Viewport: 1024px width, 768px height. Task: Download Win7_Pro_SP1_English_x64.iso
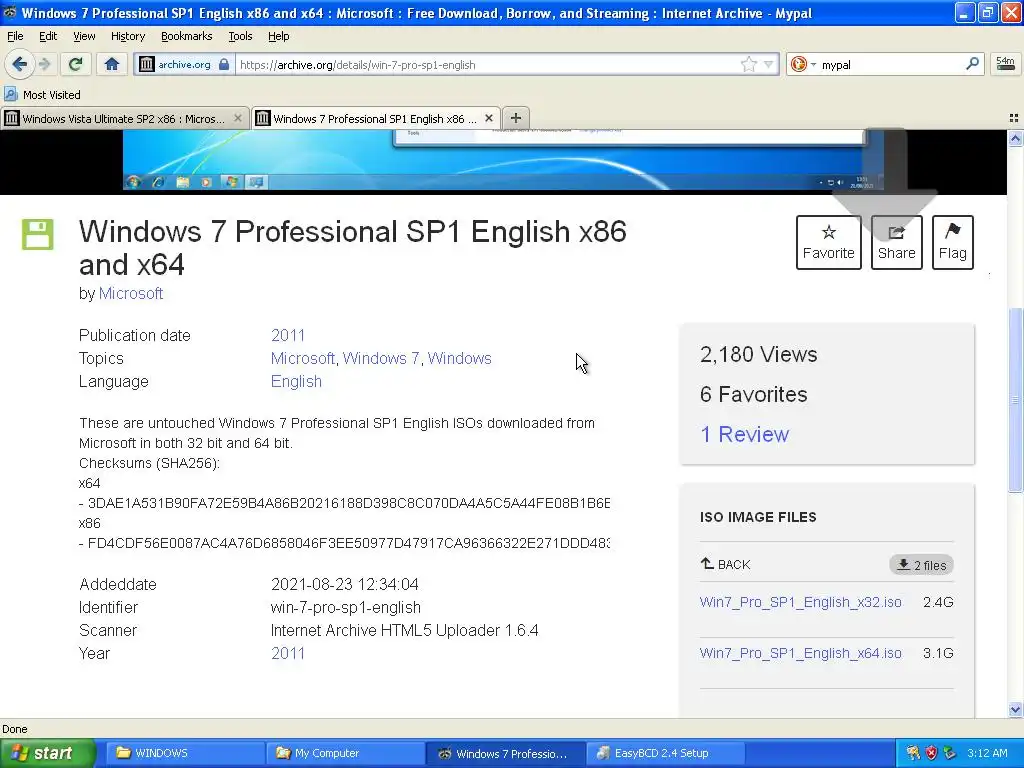(x=800, y=653)
